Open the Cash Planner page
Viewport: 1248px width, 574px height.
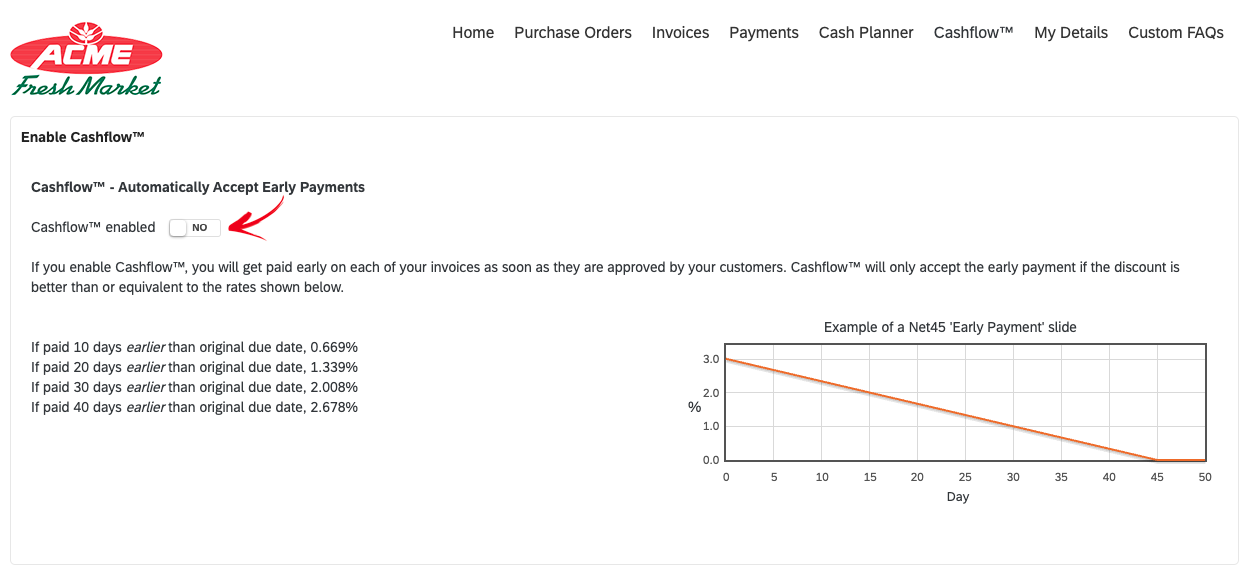866,32
